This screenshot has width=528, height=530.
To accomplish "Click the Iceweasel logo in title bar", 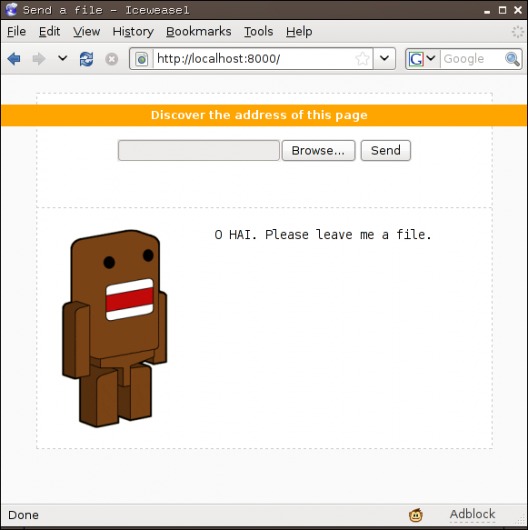I will 11,9.
